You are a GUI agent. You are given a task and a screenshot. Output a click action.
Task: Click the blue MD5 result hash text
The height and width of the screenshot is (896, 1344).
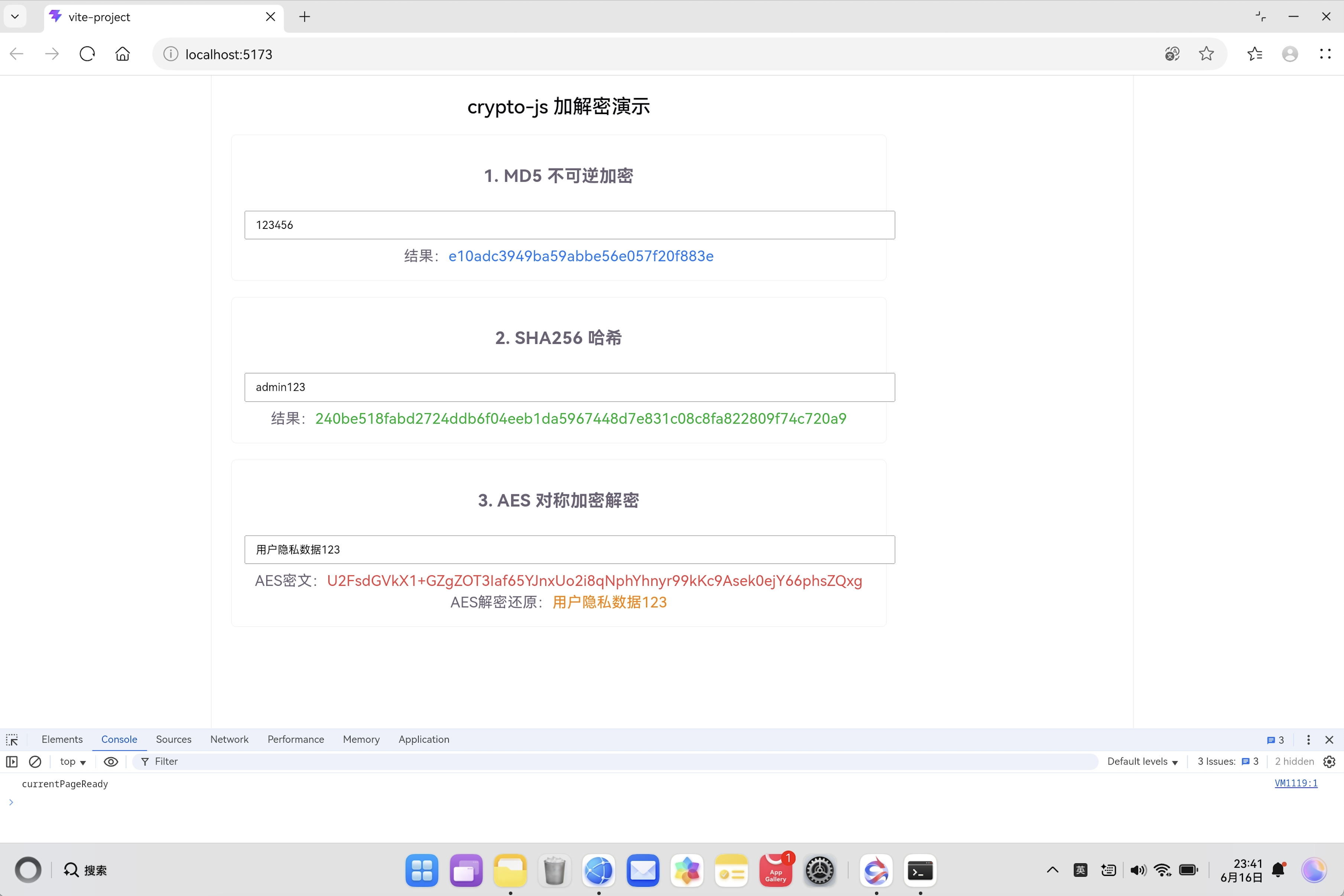coord(581,256)
